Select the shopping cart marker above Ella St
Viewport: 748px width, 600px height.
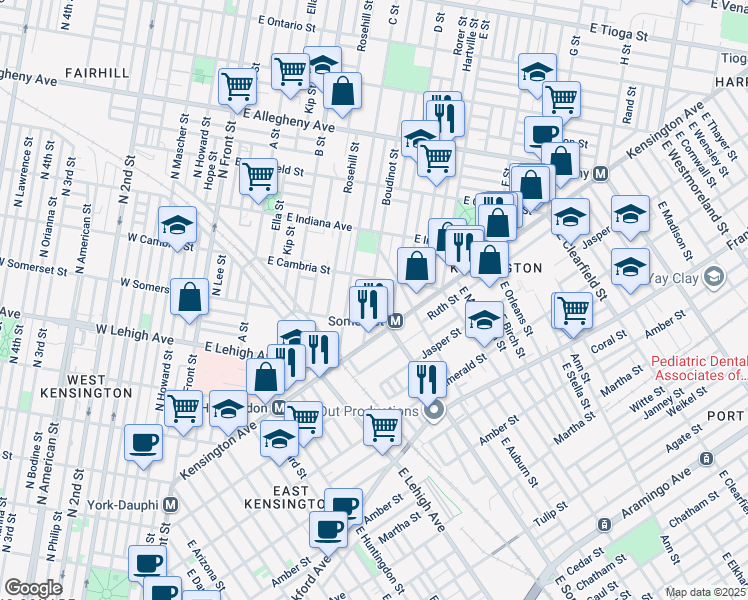258,179
